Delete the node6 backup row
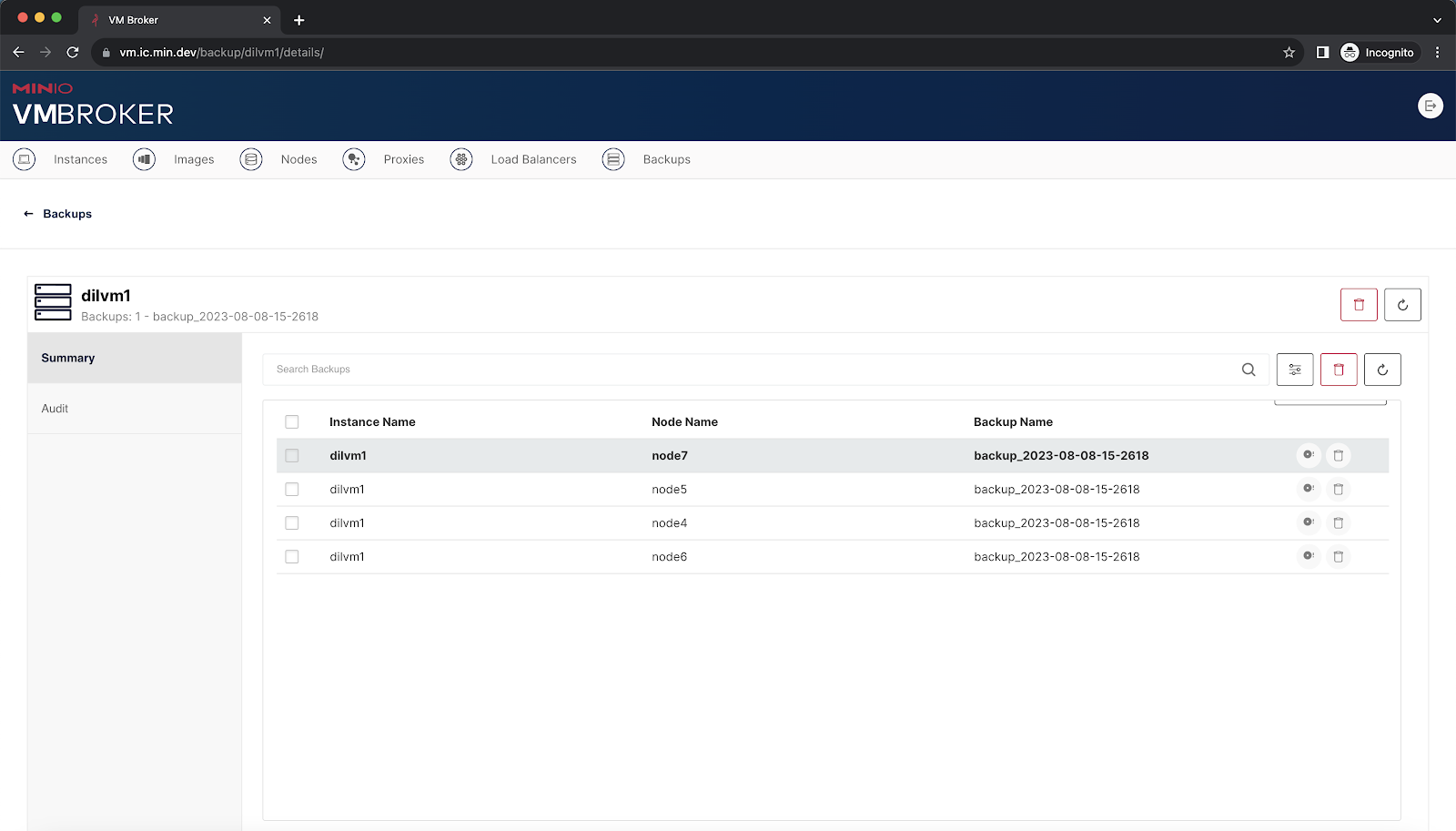The height and width of the screenshot is (831, 1456). [x=1338, y=557]
